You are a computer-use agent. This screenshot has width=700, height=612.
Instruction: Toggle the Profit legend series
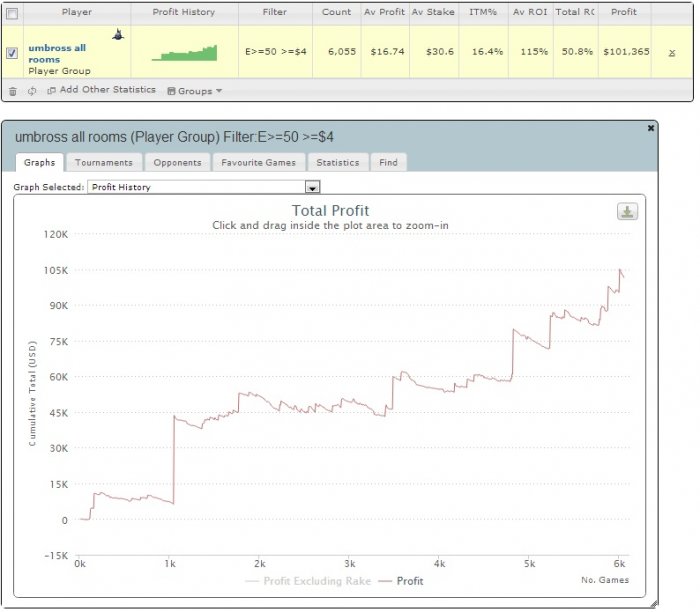point(401,581)
